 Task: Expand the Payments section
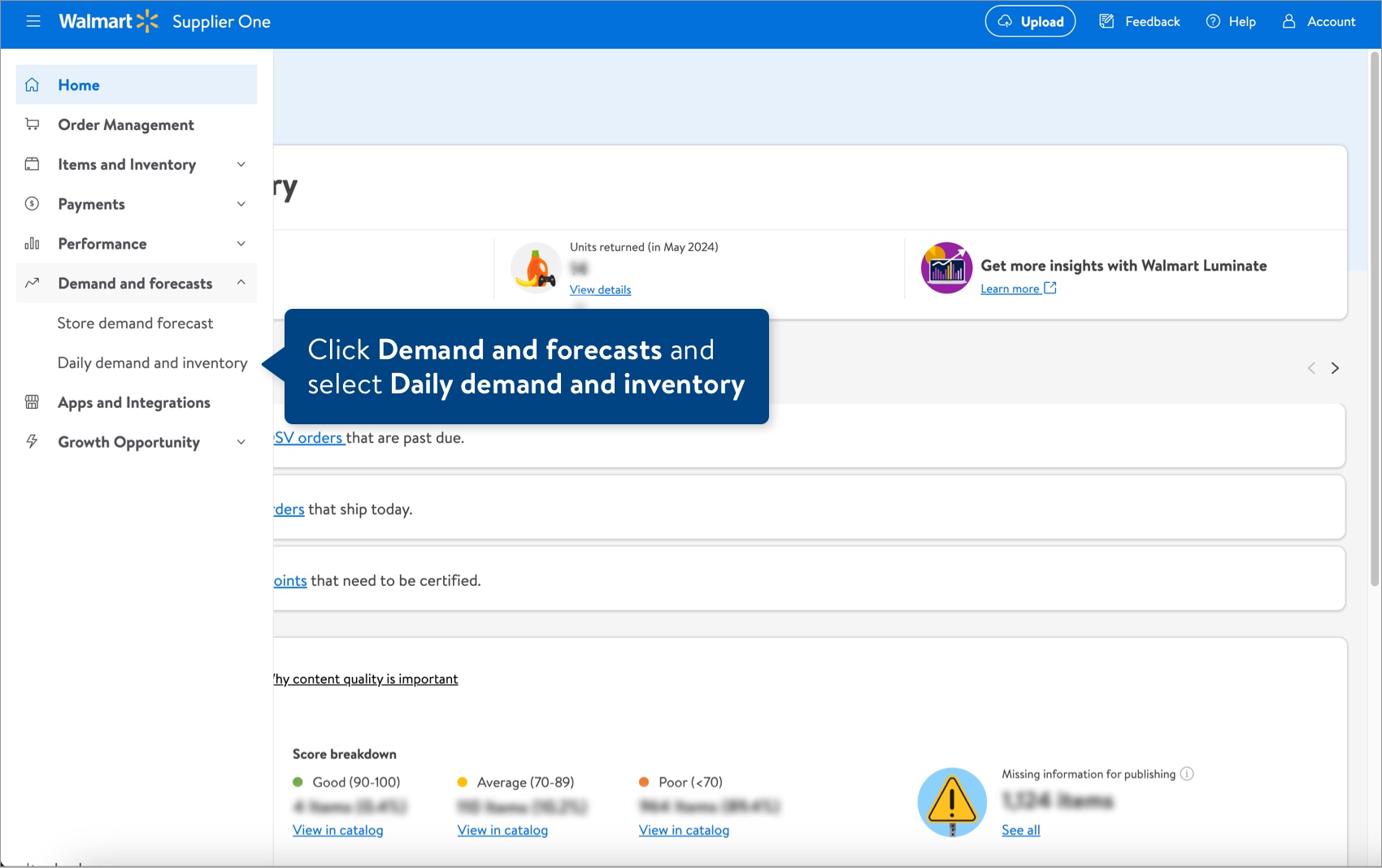[241, 203]
